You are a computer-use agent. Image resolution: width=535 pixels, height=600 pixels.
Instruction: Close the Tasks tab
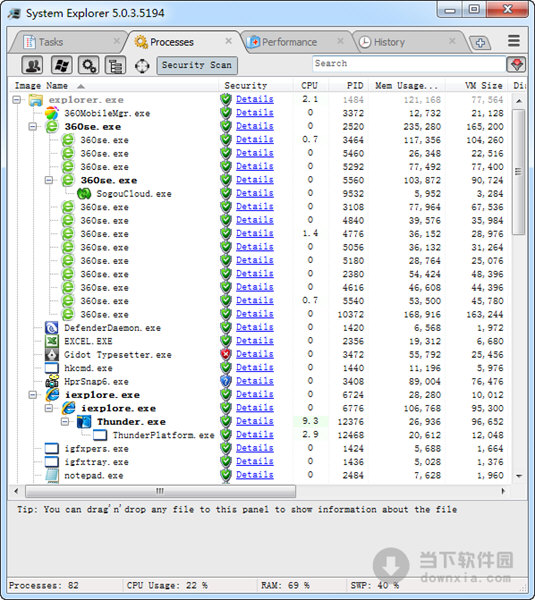[x=116, y=41]
